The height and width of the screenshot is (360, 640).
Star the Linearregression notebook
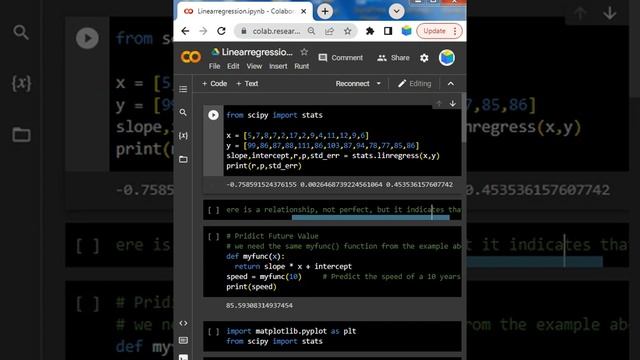pyautogui.click(x=304, y=52)
